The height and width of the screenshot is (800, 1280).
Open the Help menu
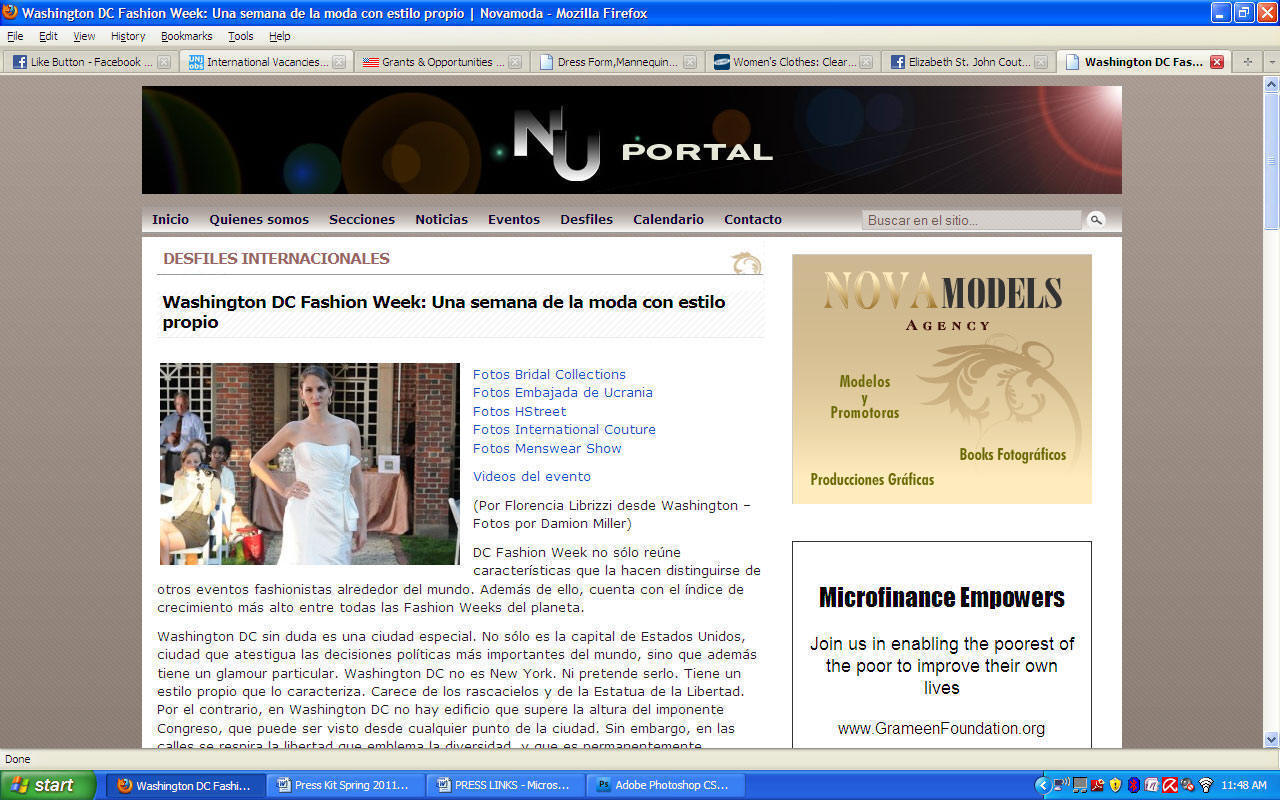coord(280,36)
